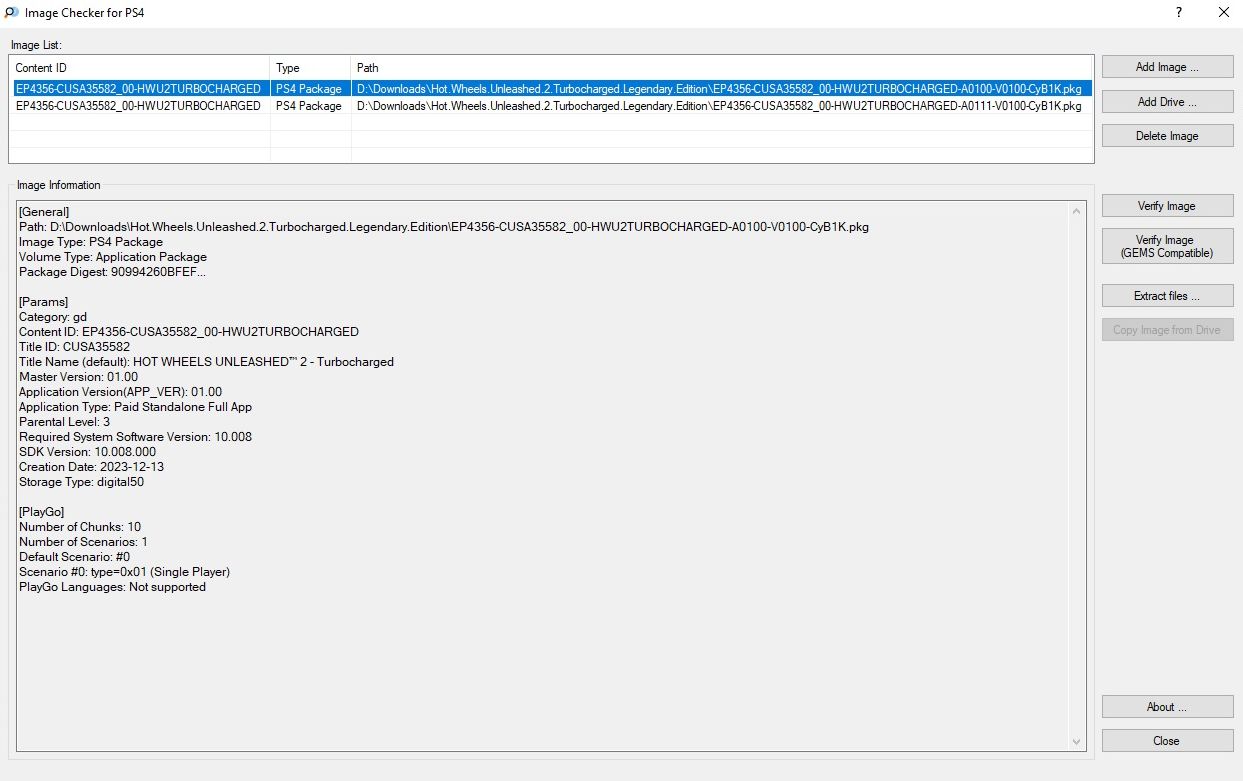Click the question mark help icon
The image size is (1243, 781).
tap(1179, 13)
